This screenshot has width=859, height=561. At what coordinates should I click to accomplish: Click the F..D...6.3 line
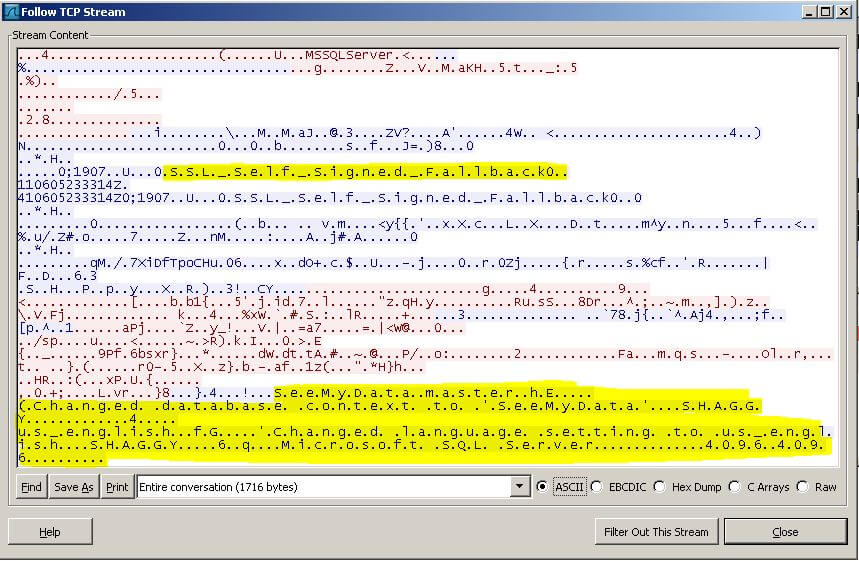[x=57, y=276]
